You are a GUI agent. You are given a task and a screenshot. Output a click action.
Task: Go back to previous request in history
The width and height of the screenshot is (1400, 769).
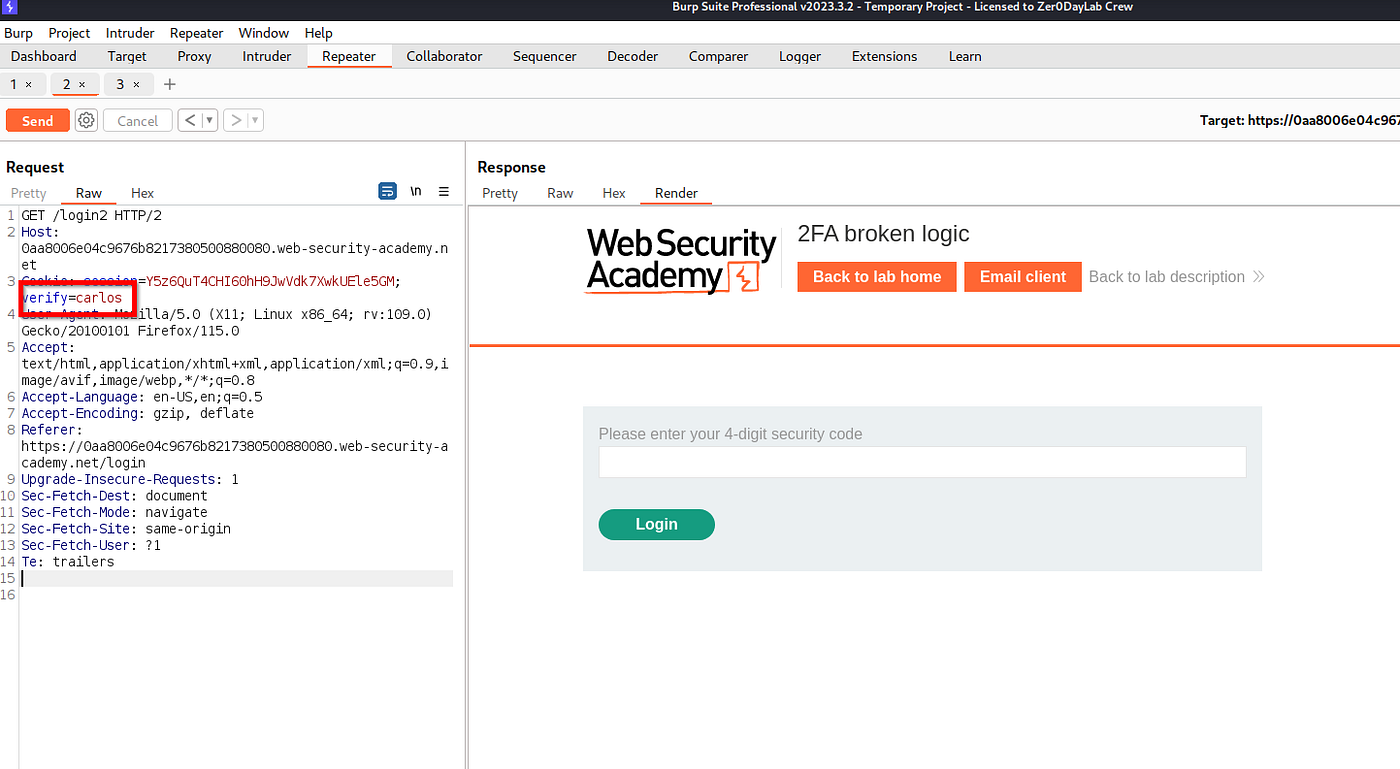(x=190, y=120)
